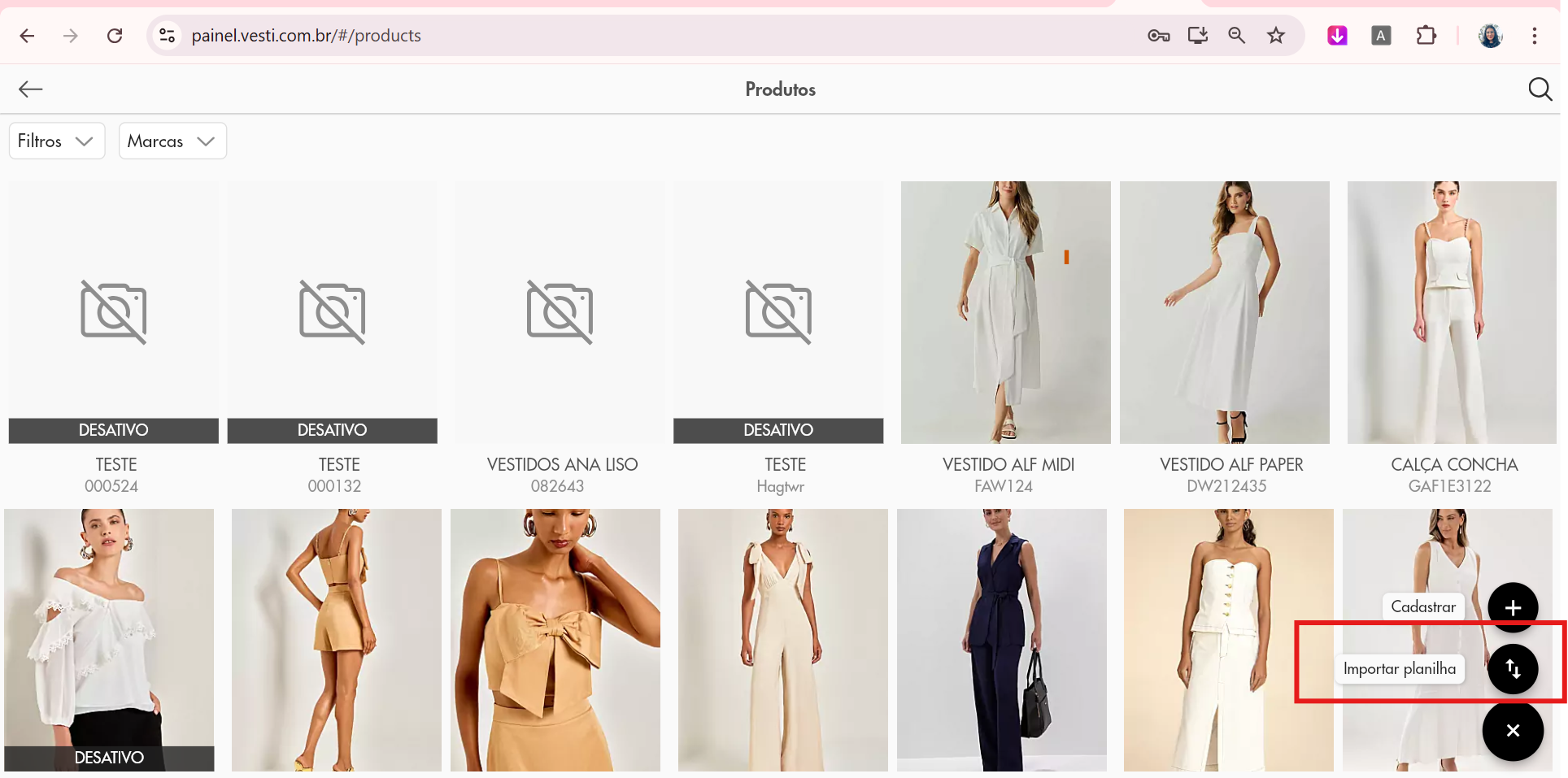The image size is (1568, 778).
Task: Click DESATIVO badge on TESTE 000132
Action: (333, 430)
